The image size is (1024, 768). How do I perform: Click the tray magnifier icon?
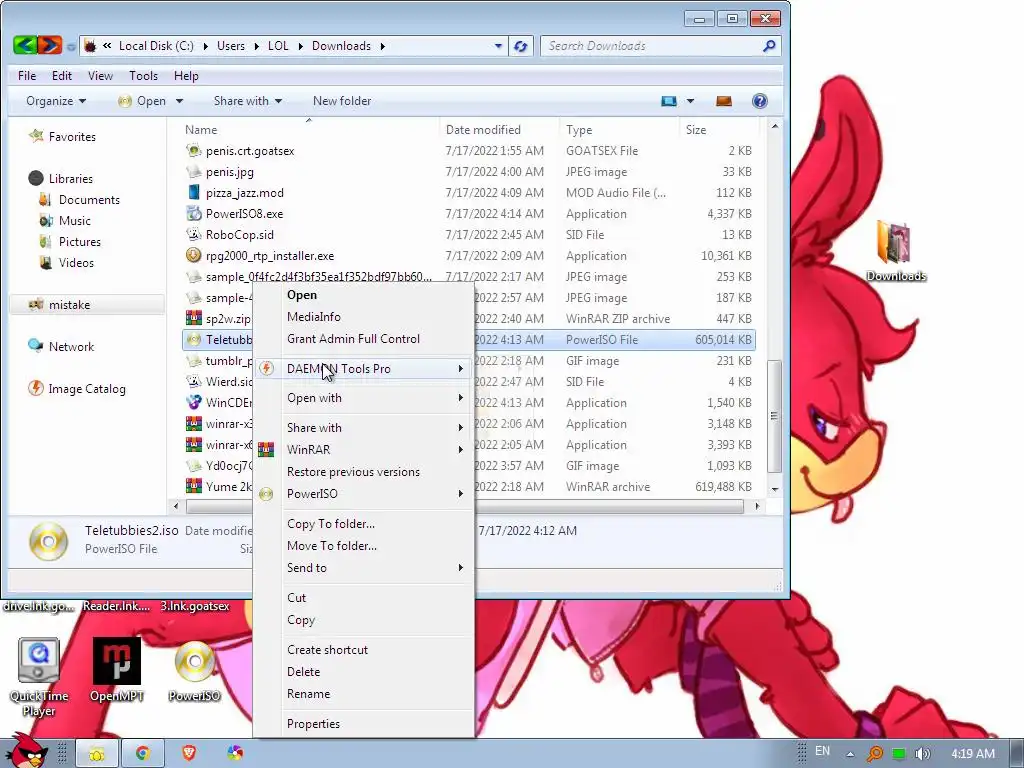(x=874, y=754)
